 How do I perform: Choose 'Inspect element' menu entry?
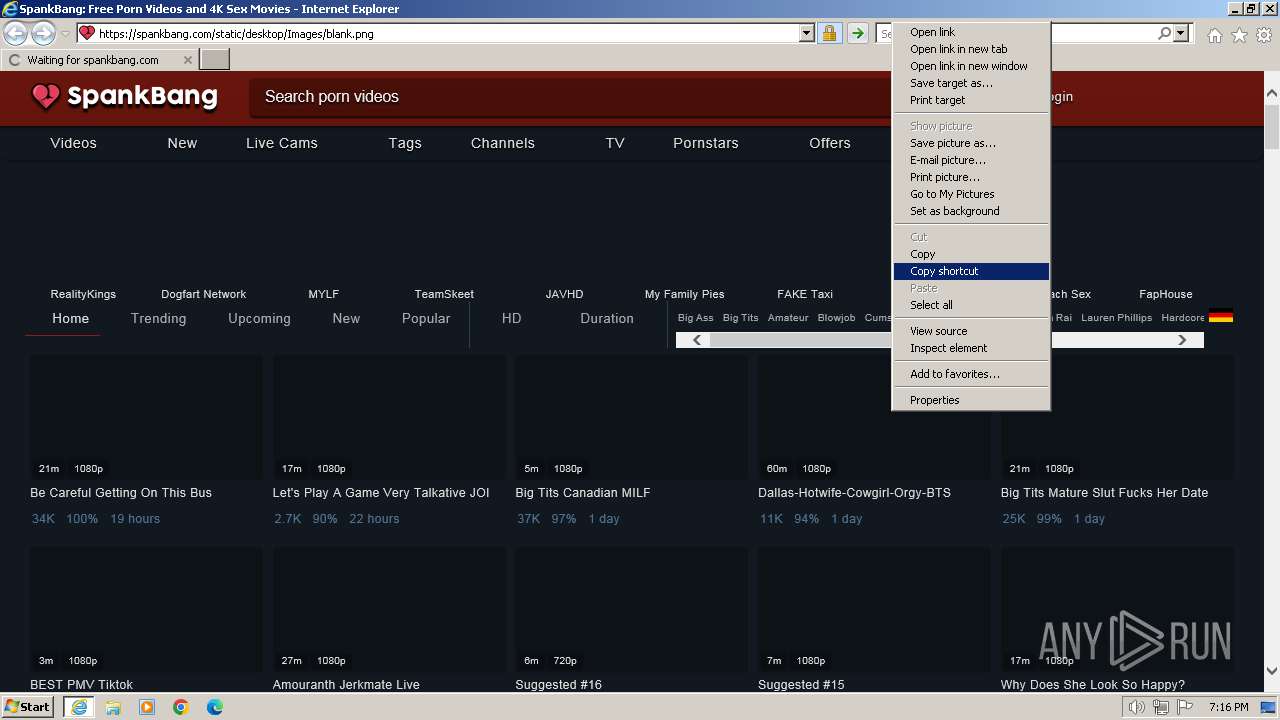(x=970, y=348)
